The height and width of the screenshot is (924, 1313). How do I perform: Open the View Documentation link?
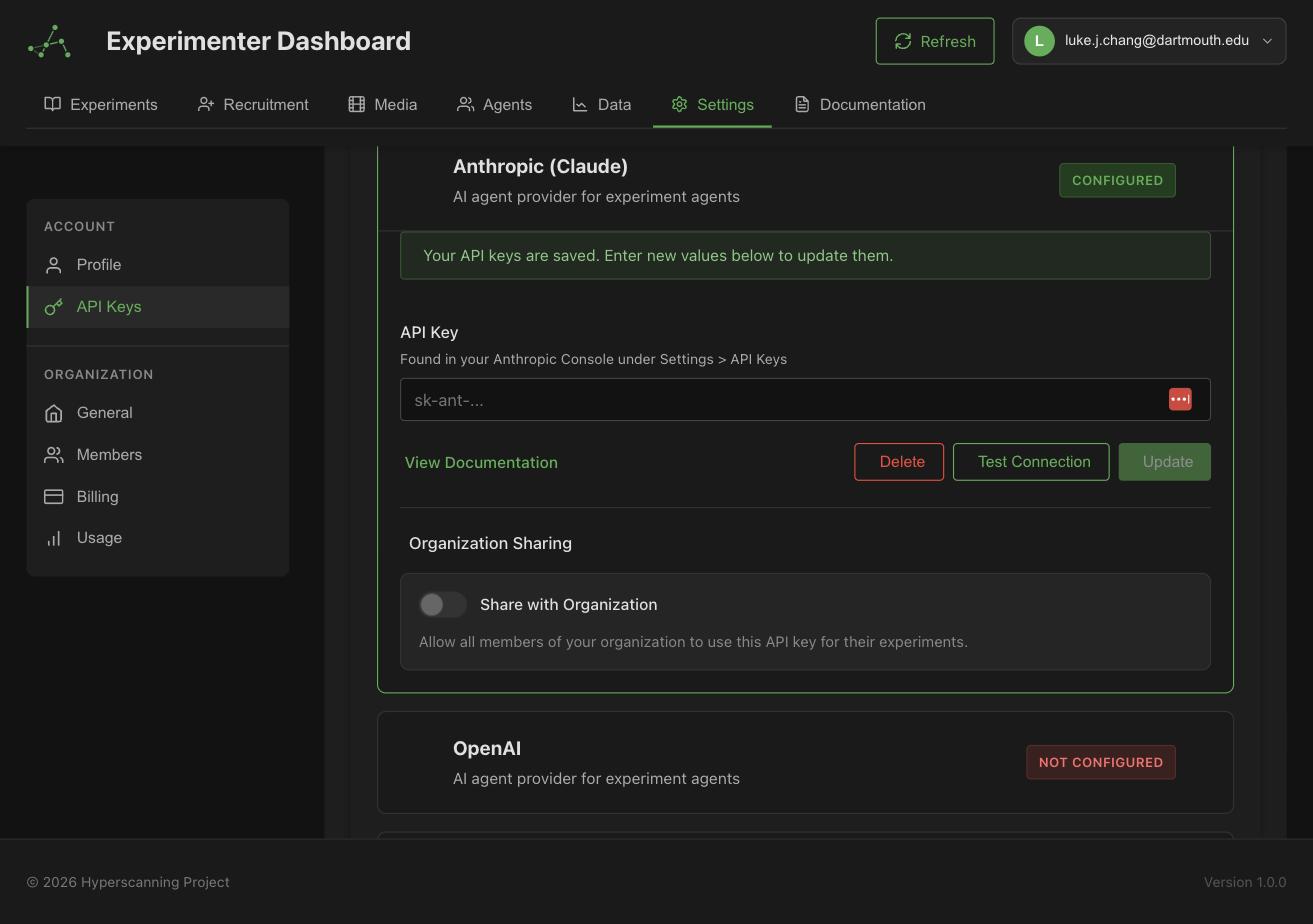[481, 462]
